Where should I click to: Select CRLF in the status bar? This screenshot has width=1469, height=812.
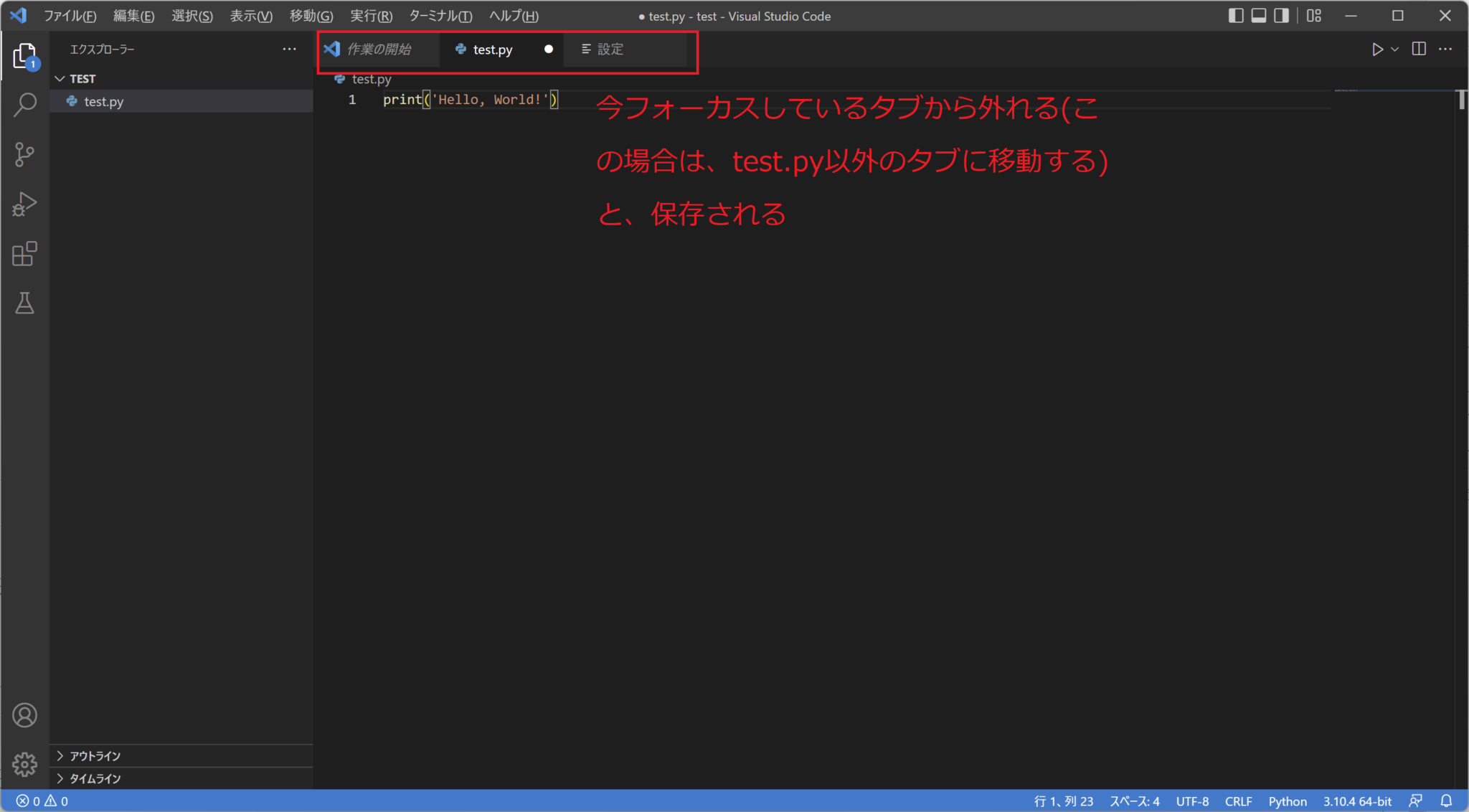tap(1239, 801)
